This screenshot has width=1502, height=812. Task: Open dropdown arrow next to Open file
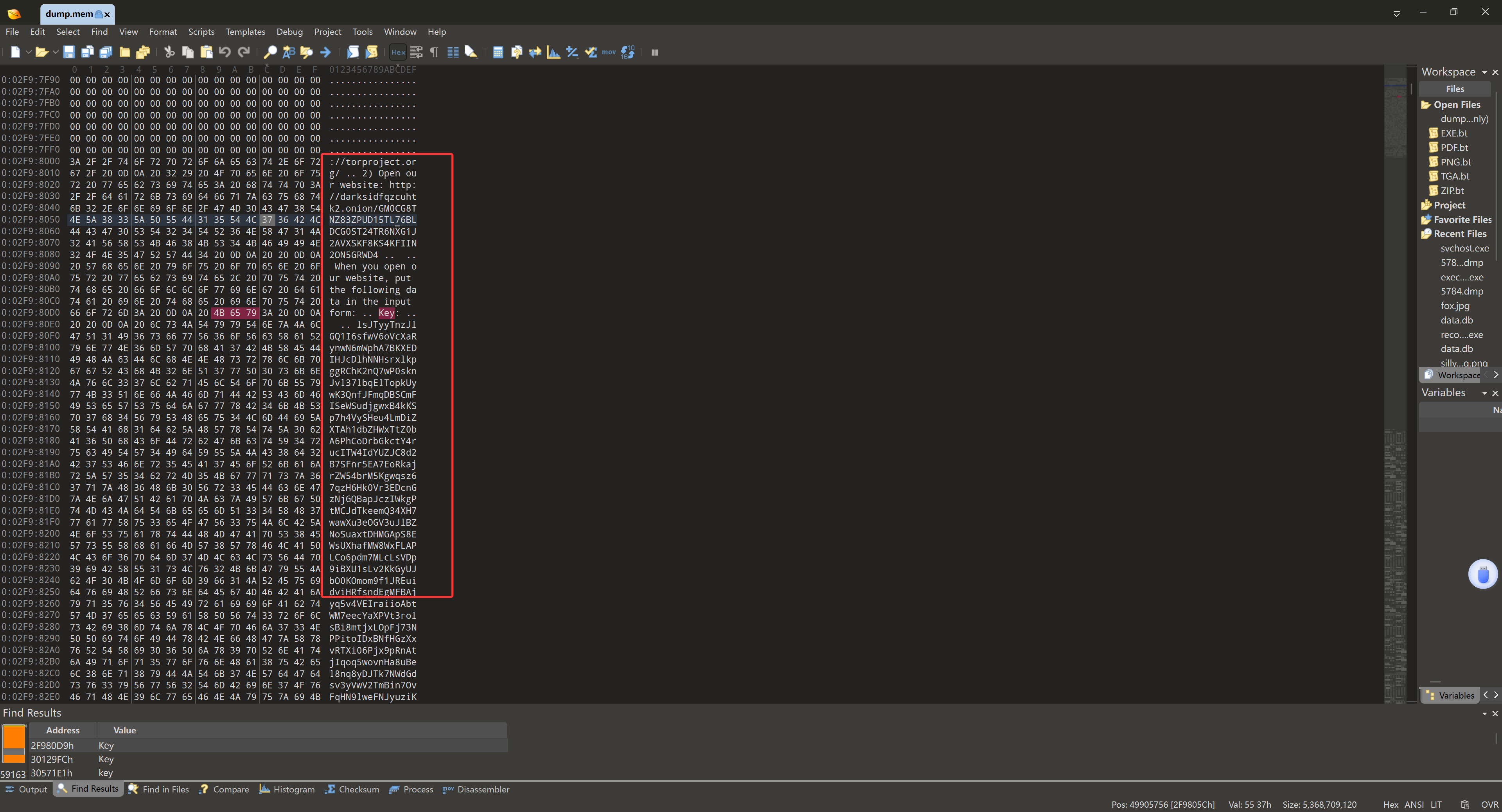pos(56,52)
